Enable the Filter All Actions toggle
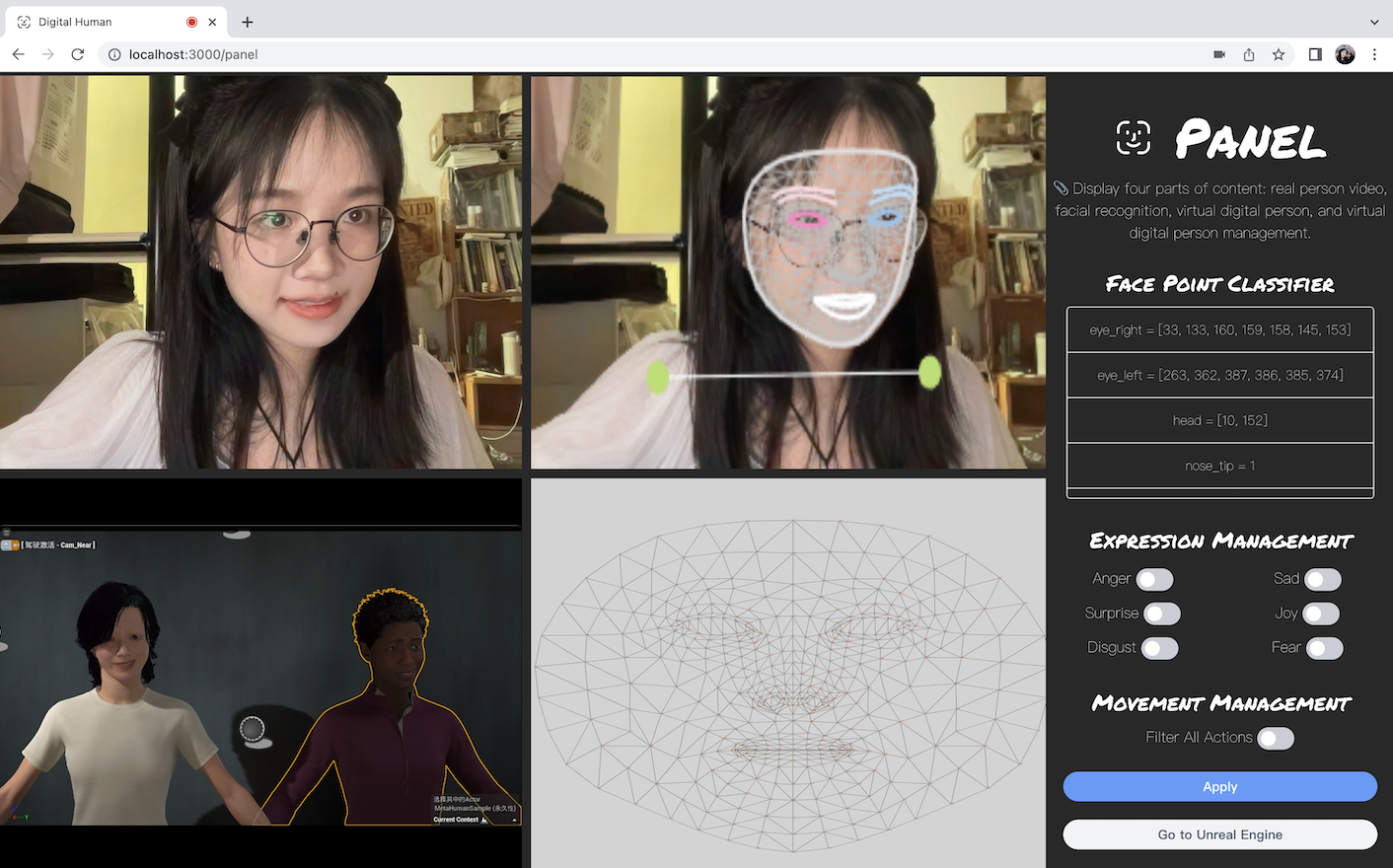The image size is (1393, 868). coord(1276,737)
